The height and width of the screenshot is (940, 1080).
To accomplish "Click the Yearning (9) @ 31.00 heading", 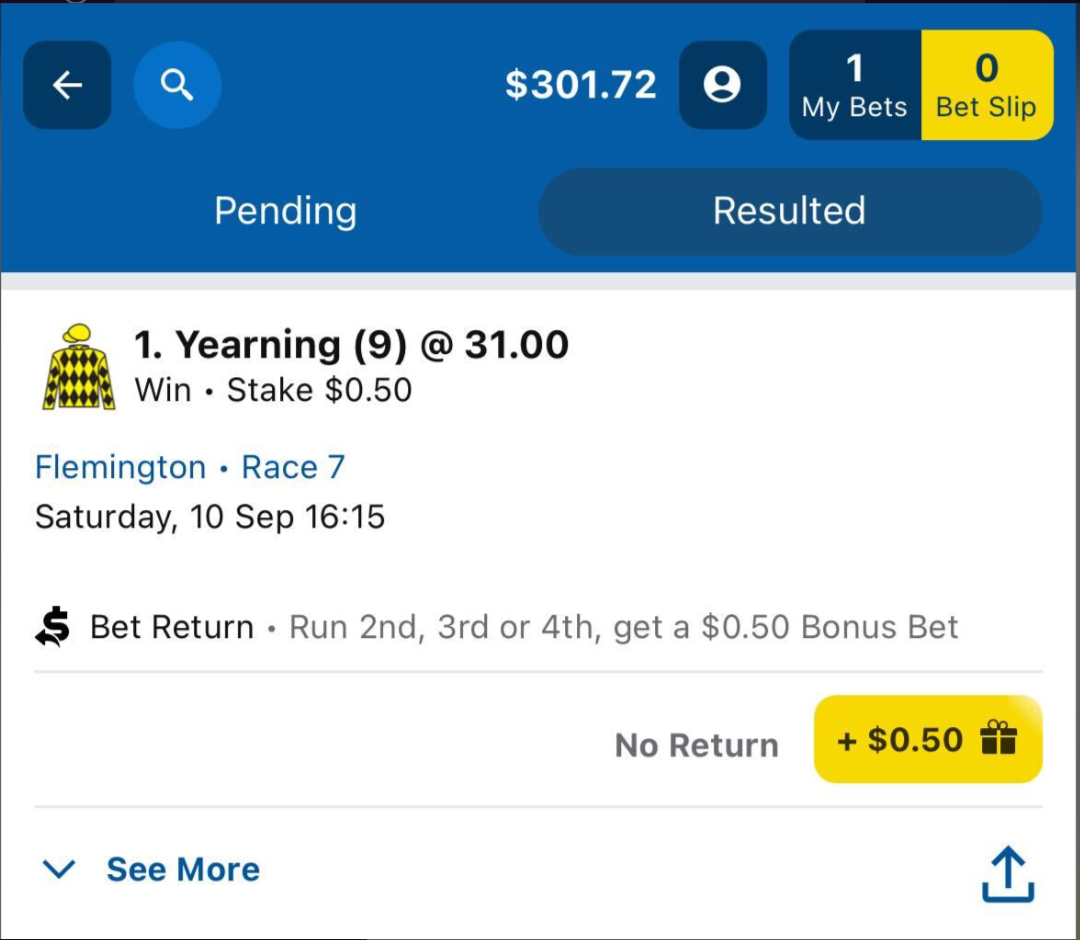I will coord(351,345).
